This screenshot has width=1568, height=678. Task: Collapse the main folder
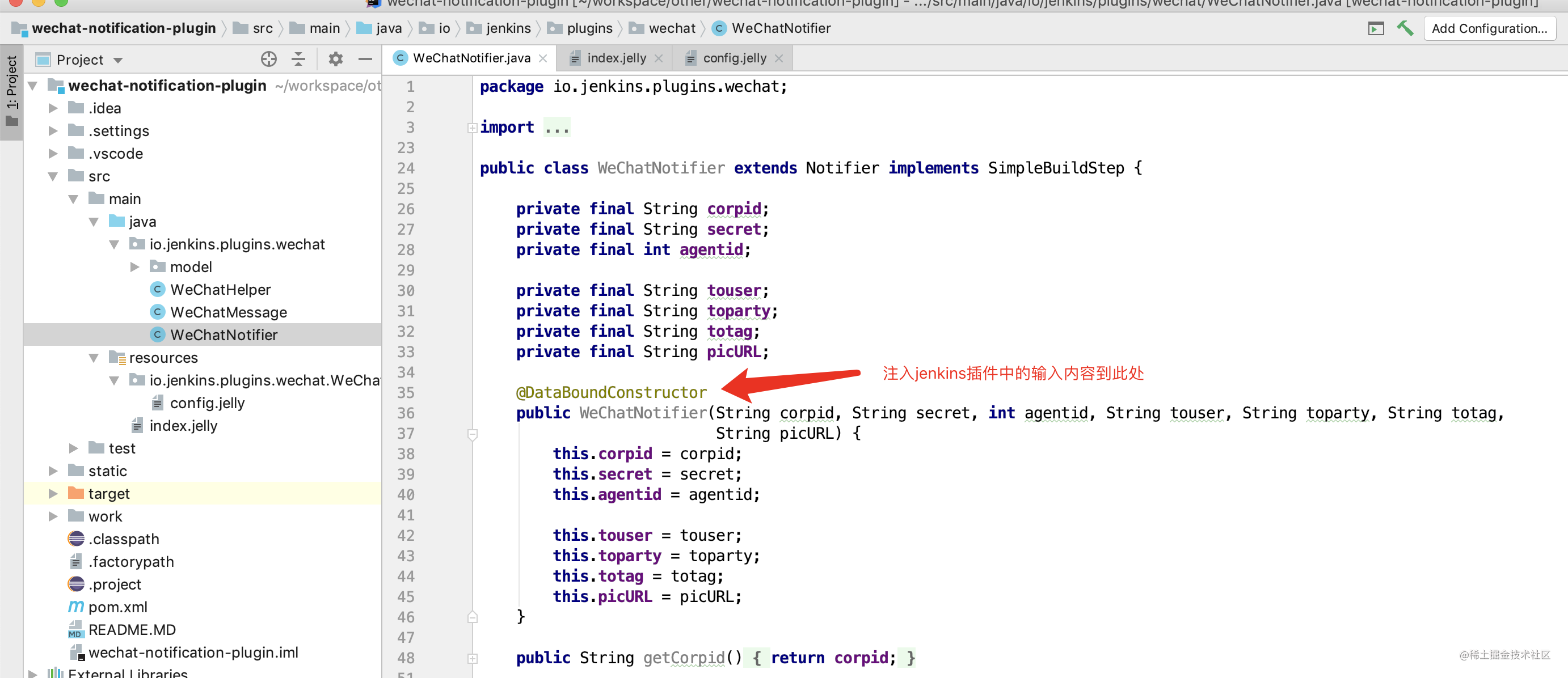coord(74,199)
